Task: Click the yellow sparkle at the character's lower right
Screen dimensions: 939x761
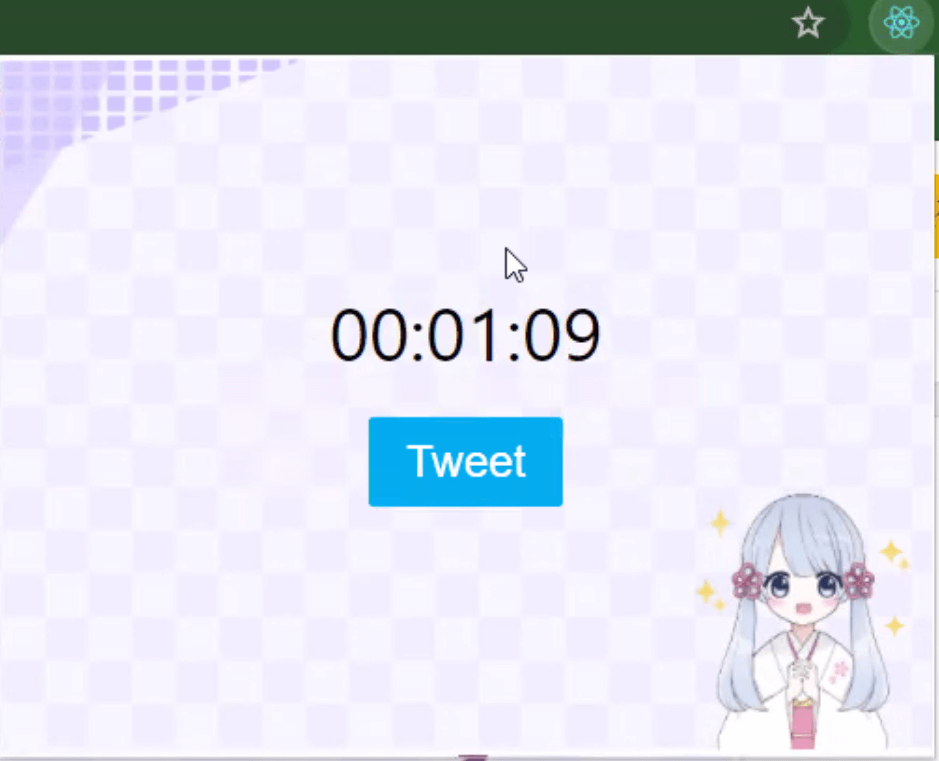Action: coord(895,625)
